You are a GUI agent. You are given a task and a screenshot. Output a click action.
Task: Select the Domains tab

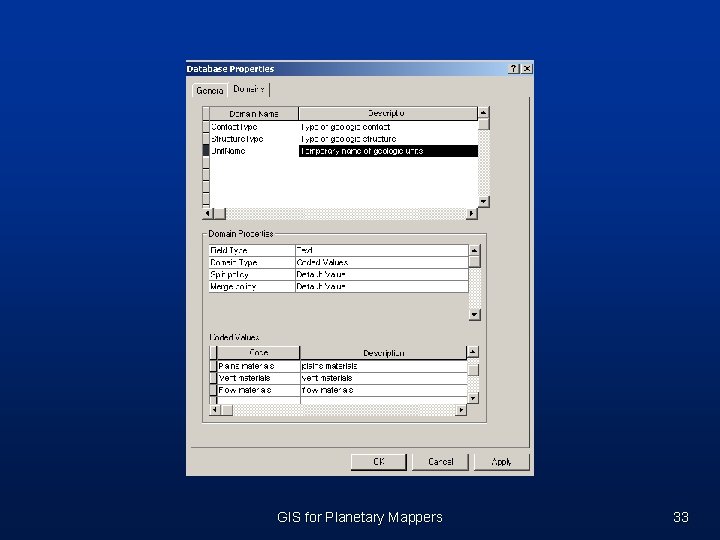point(248,89)
